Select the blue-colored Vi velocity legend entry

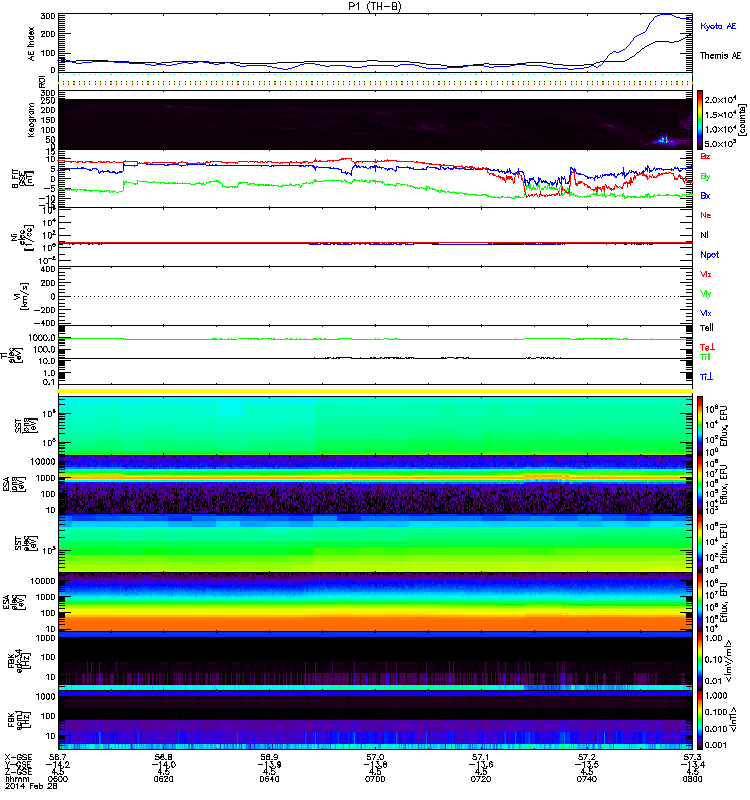tap(705, 313)
